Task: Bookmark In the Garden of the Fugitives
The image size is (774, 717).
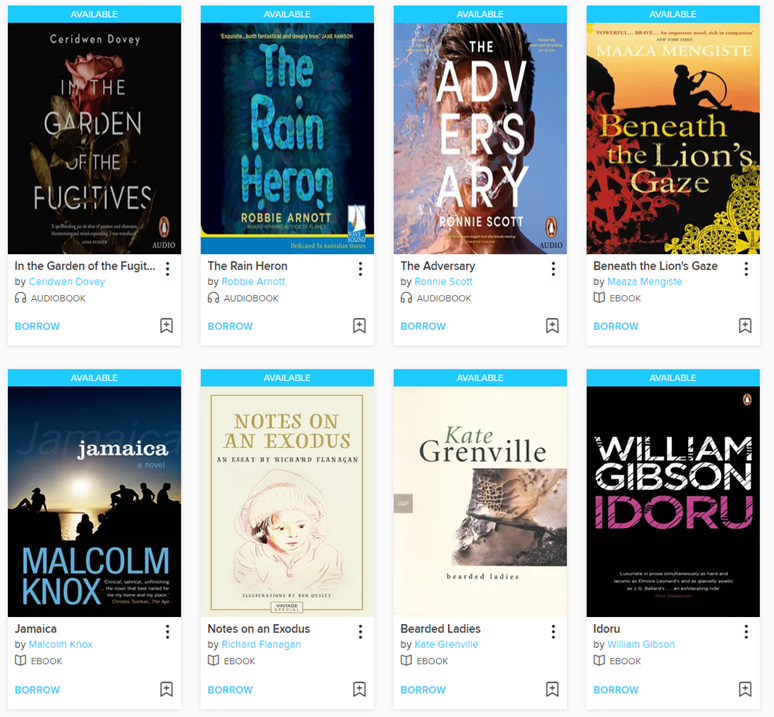Action: [x=166, y=326]
